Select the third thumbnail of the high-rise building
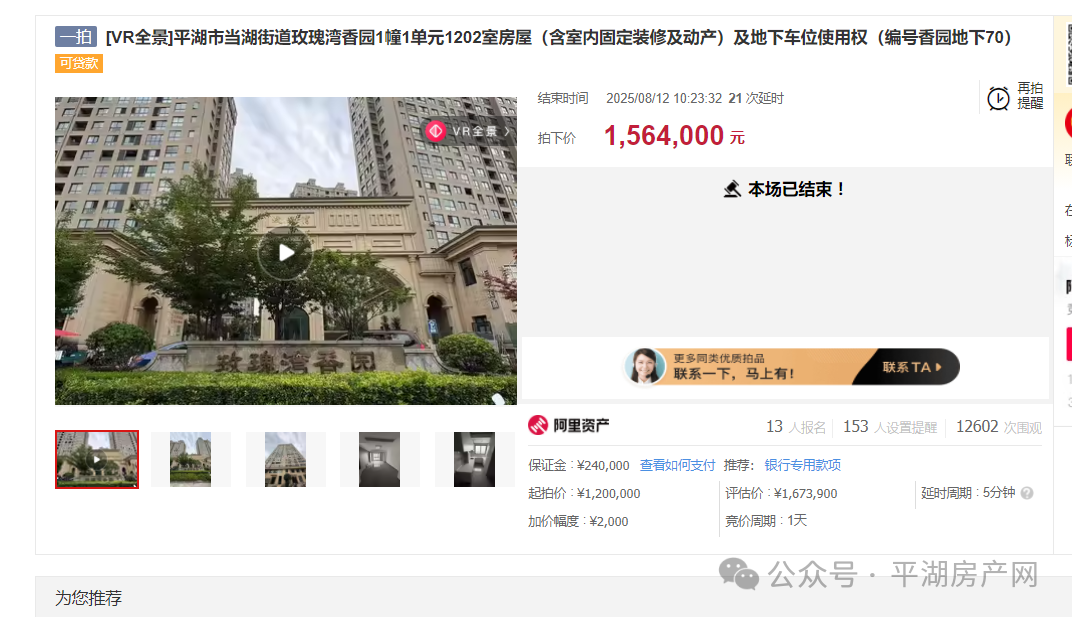Image resolution: width=1072 pixels, height=617 pixels. pos(285,459)
